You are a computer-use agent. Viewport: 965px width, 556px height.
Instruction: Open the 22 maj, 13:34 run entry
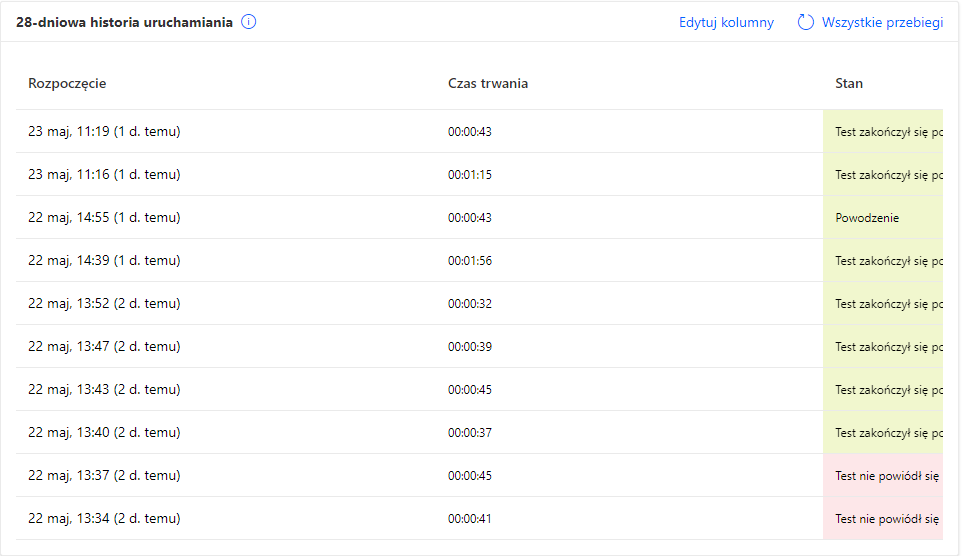tap(104, 518)
